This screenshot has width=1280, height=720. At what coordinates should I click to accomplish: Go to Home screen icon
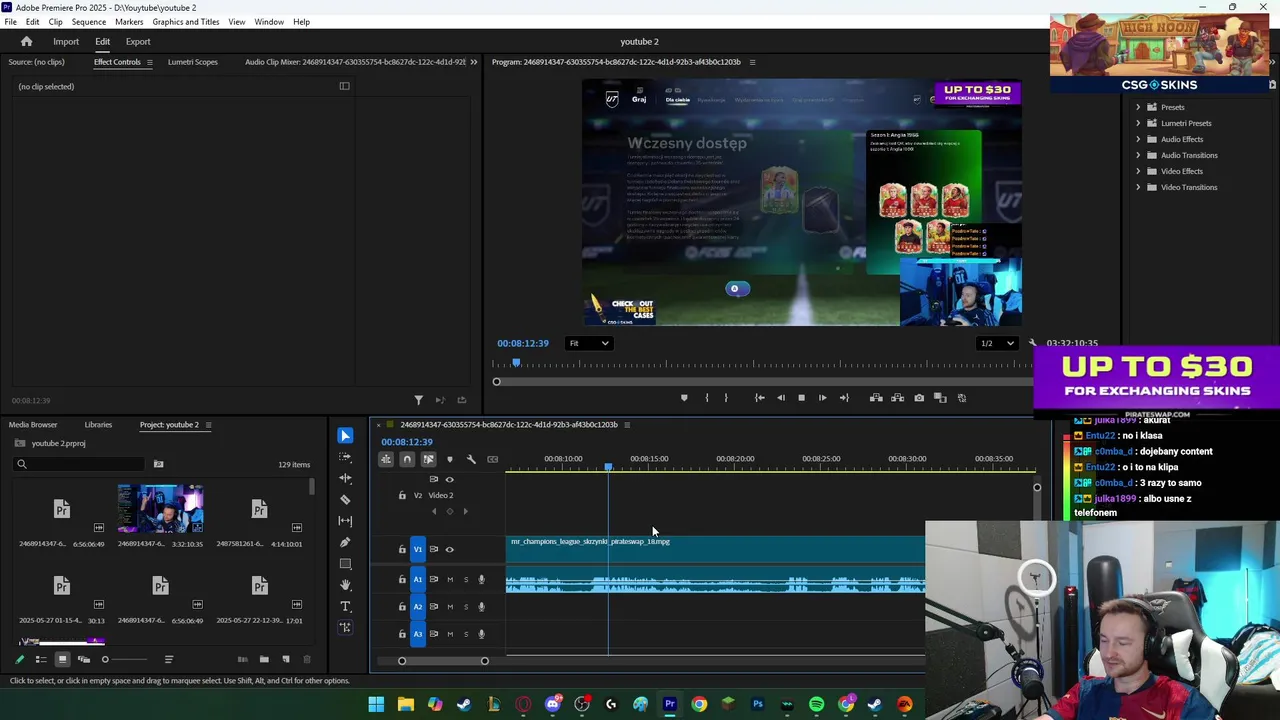pyautogui.click(x=27, y=42)
